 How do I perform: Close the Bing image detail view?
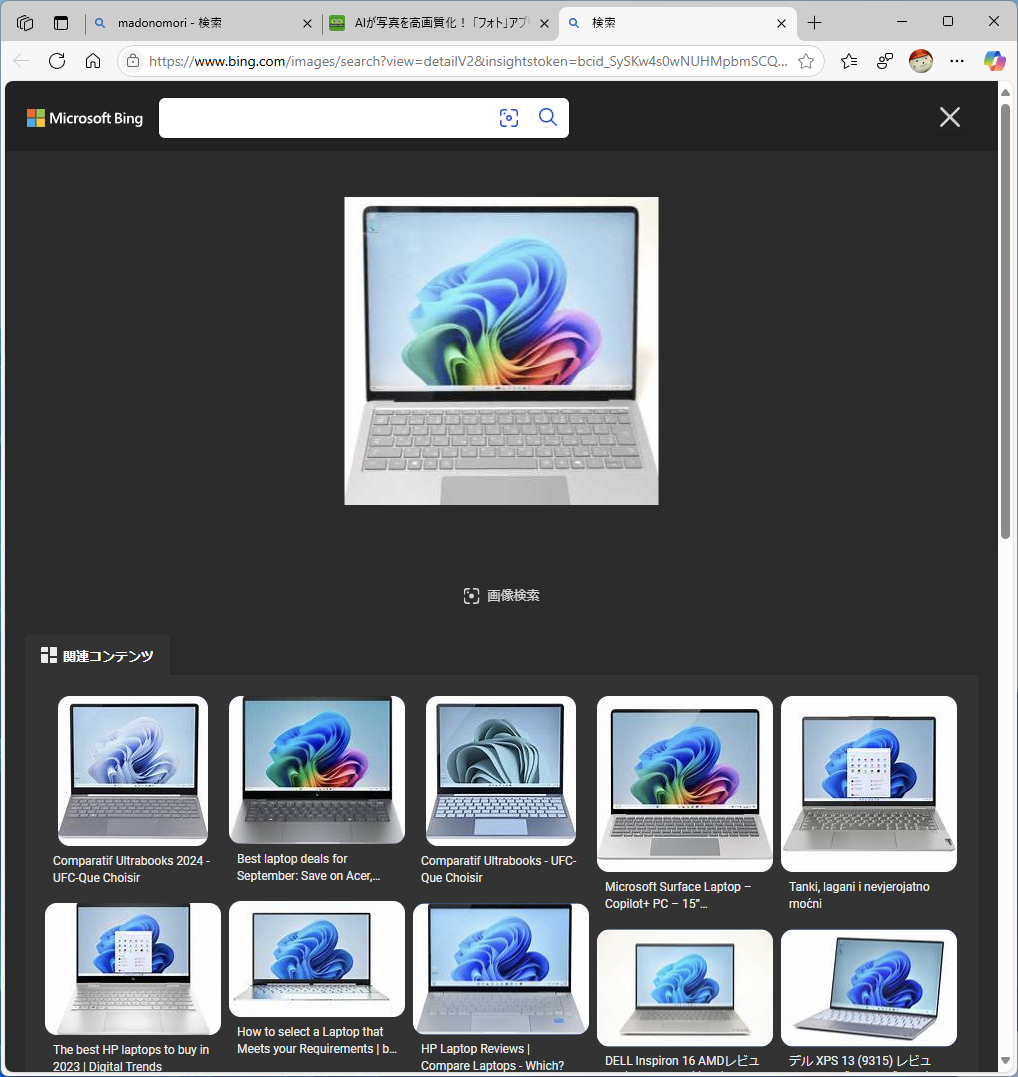click(x=950, y=117)
